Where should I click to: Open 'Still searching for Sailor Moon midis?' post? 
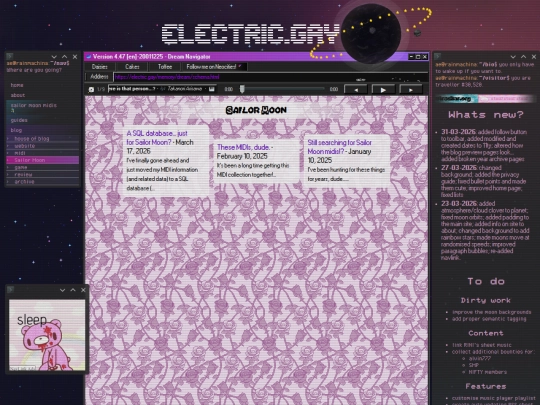340,147
